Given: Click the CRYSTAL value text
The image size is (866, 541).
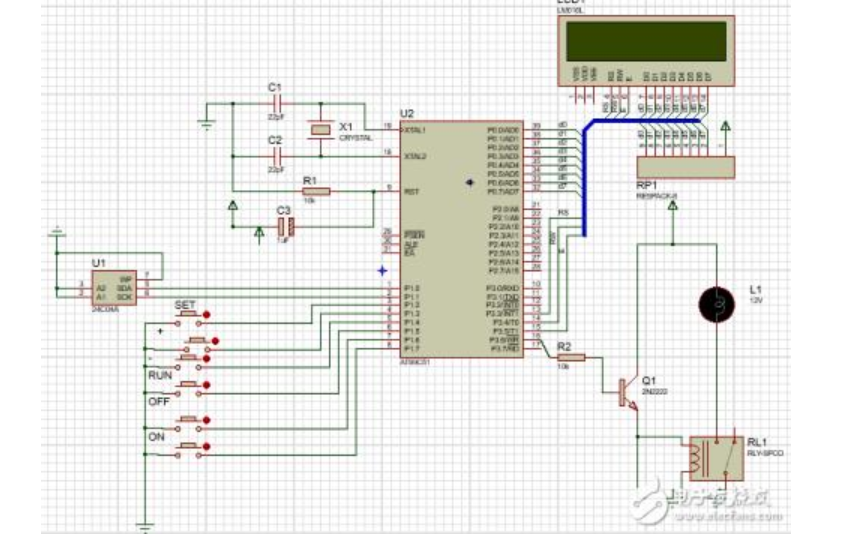Looking at the screenshot, I should (355, 138).
